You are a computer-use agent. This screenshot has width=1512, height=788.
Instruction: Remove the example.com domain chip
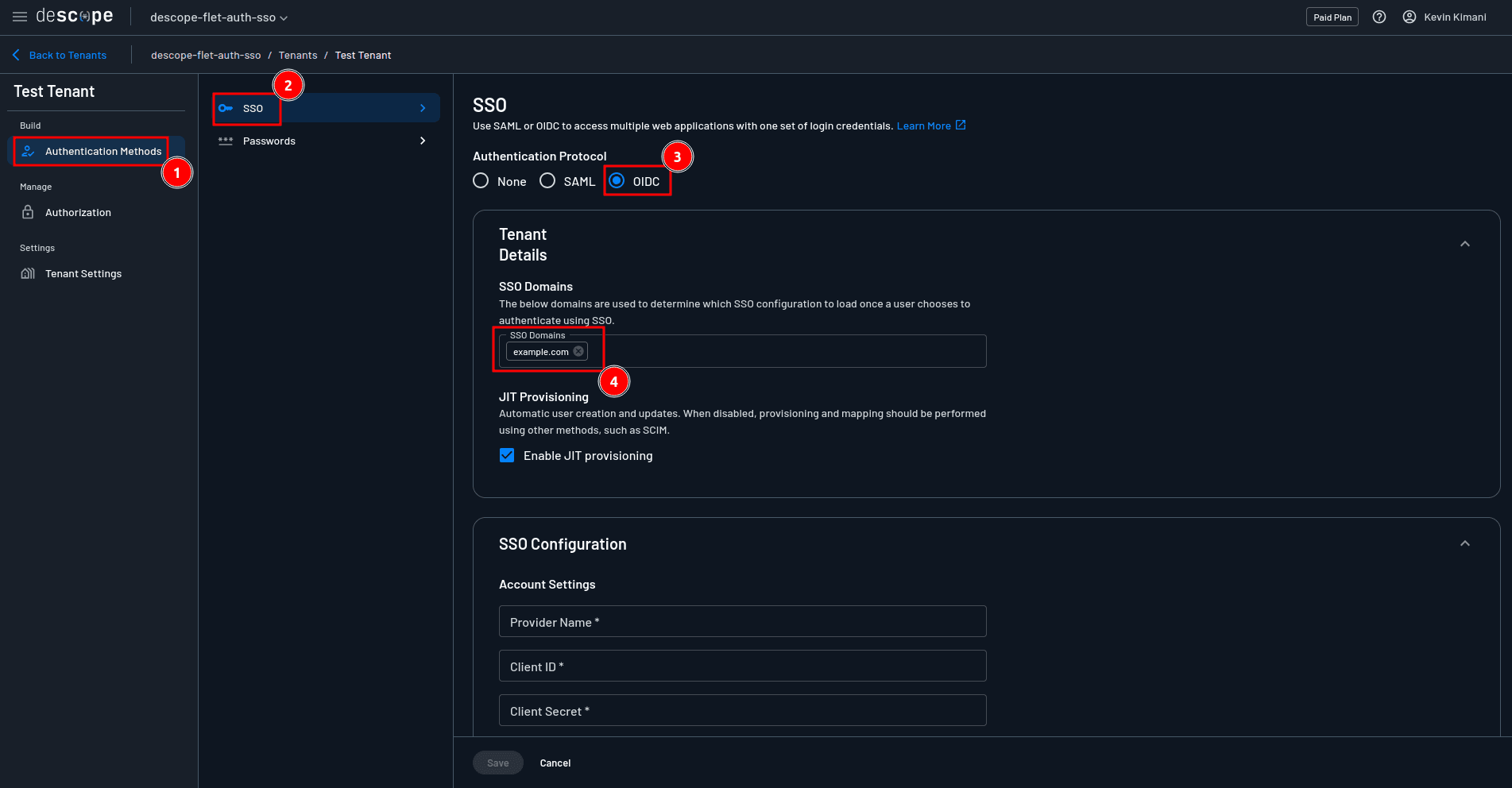[578, 351]
